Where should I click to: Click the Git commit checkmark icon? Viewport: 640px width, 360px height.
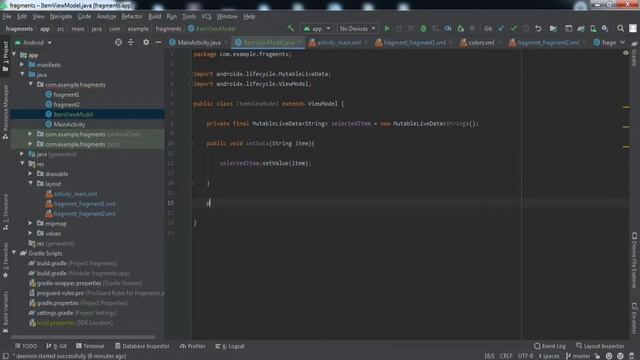513,29
